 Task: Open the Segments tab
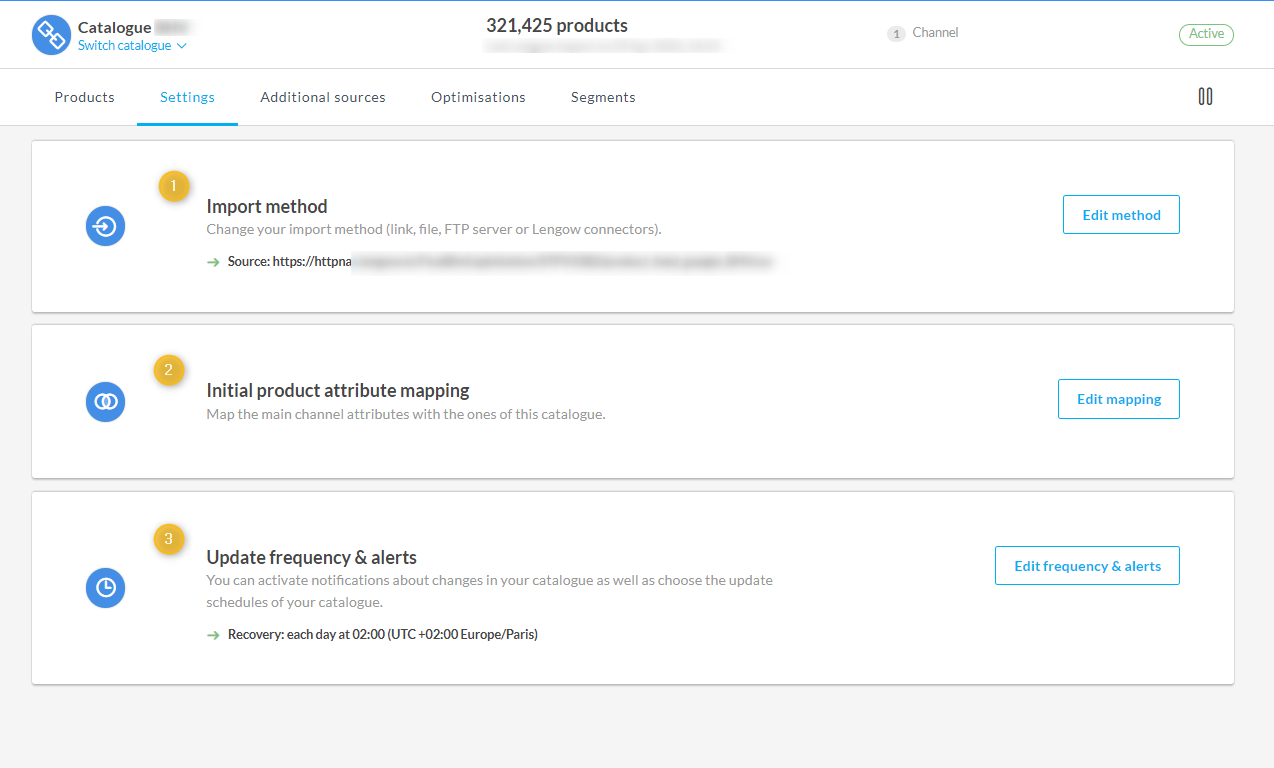tap(603, 97)
